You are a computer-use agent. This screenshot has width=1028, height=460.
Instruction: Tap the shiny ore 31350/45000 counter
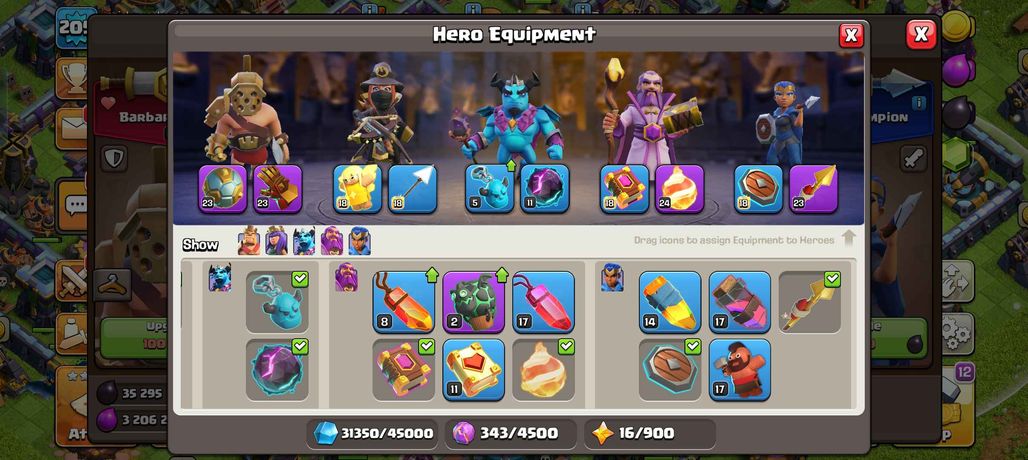pos(372,433)
